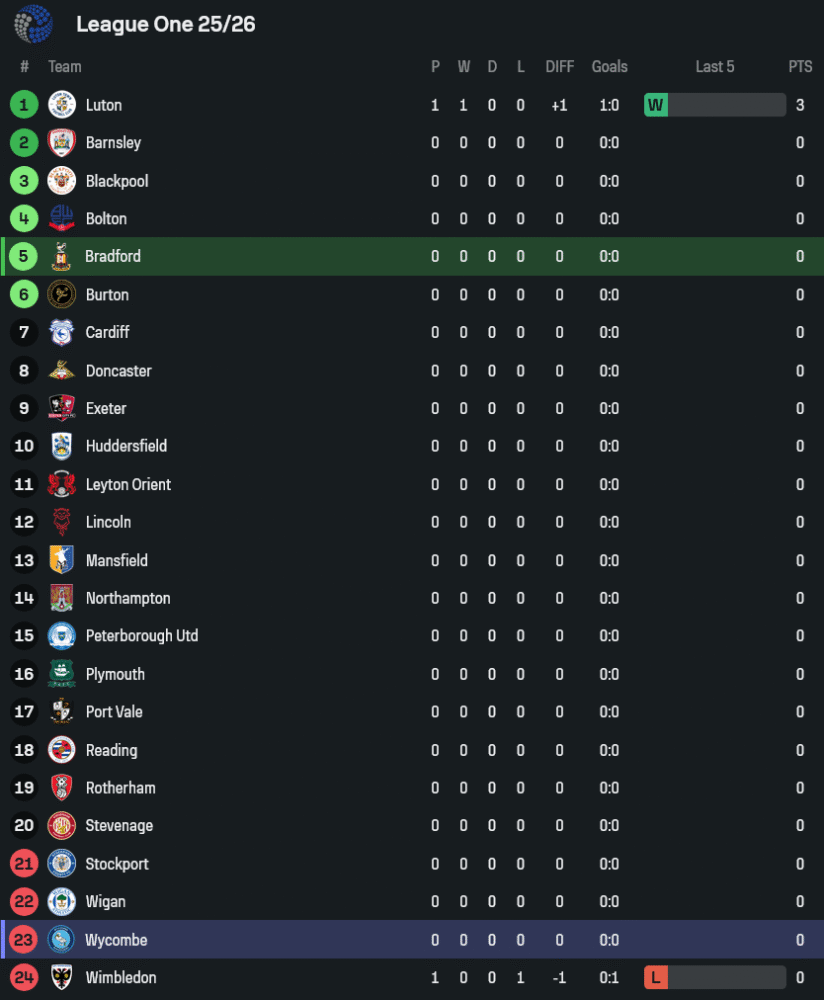The height and width of the screenshot is (1000, 824).
Task: Sort table by PTS column header
Action: pos(800,67)
